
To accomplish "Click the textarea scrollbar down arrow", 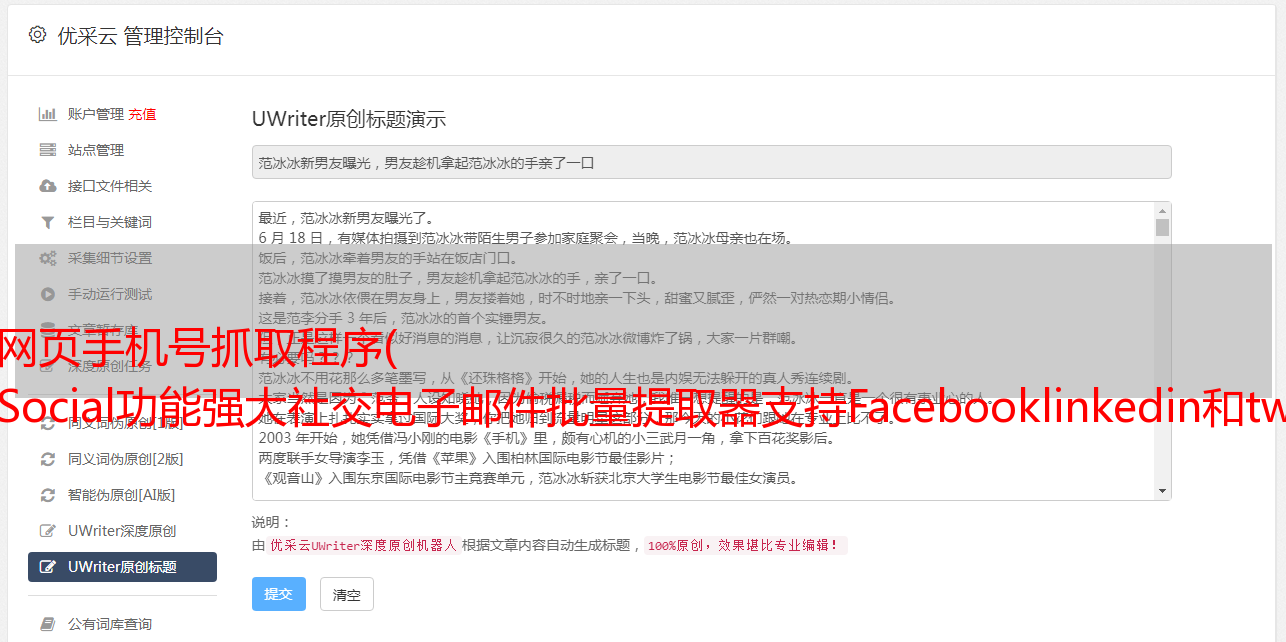I will point(1162,491).
